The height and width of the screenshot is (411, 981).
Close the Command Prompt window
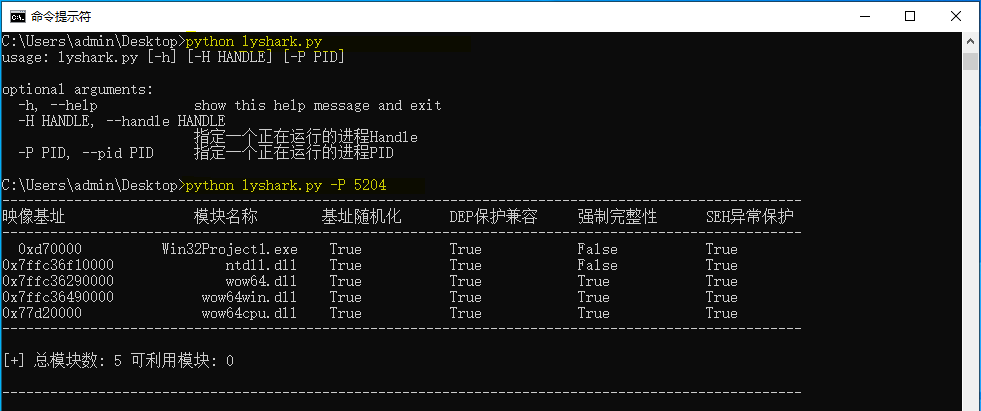click(956, 16)
